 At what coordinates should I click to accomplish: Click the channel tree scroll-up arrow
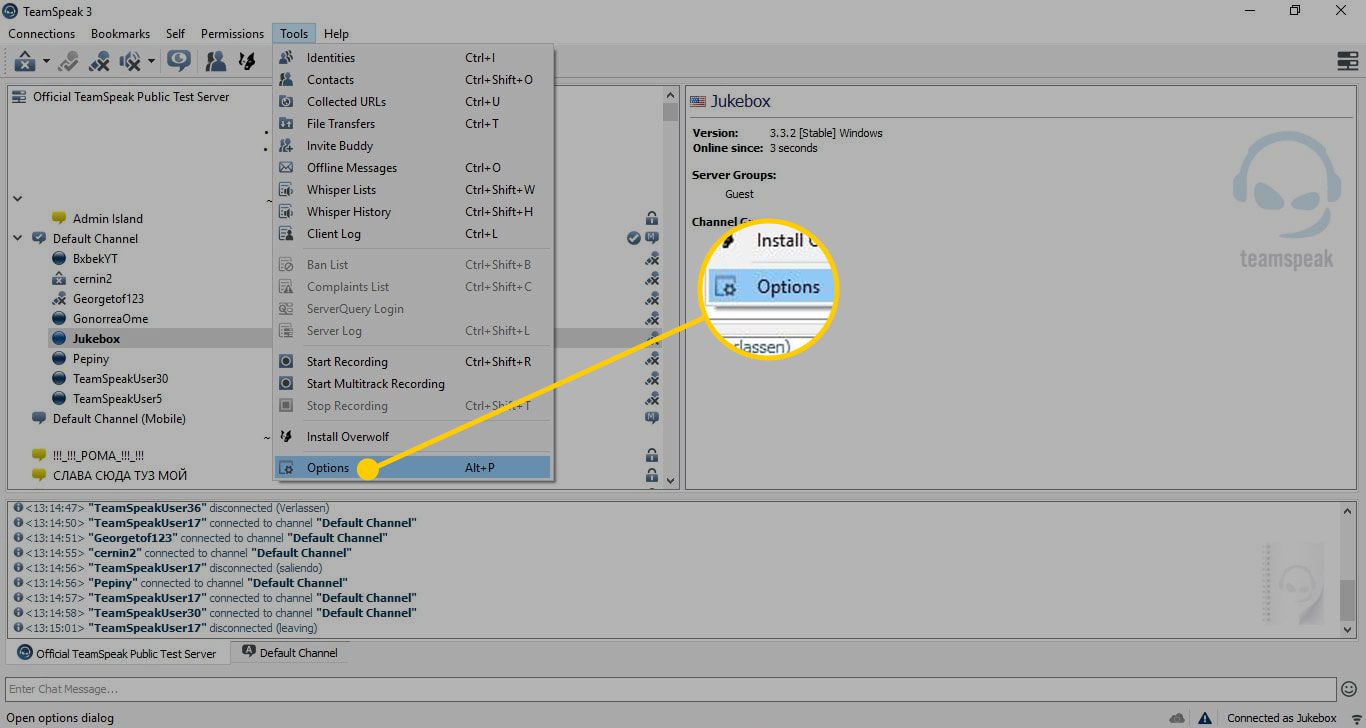coord(670,94)
